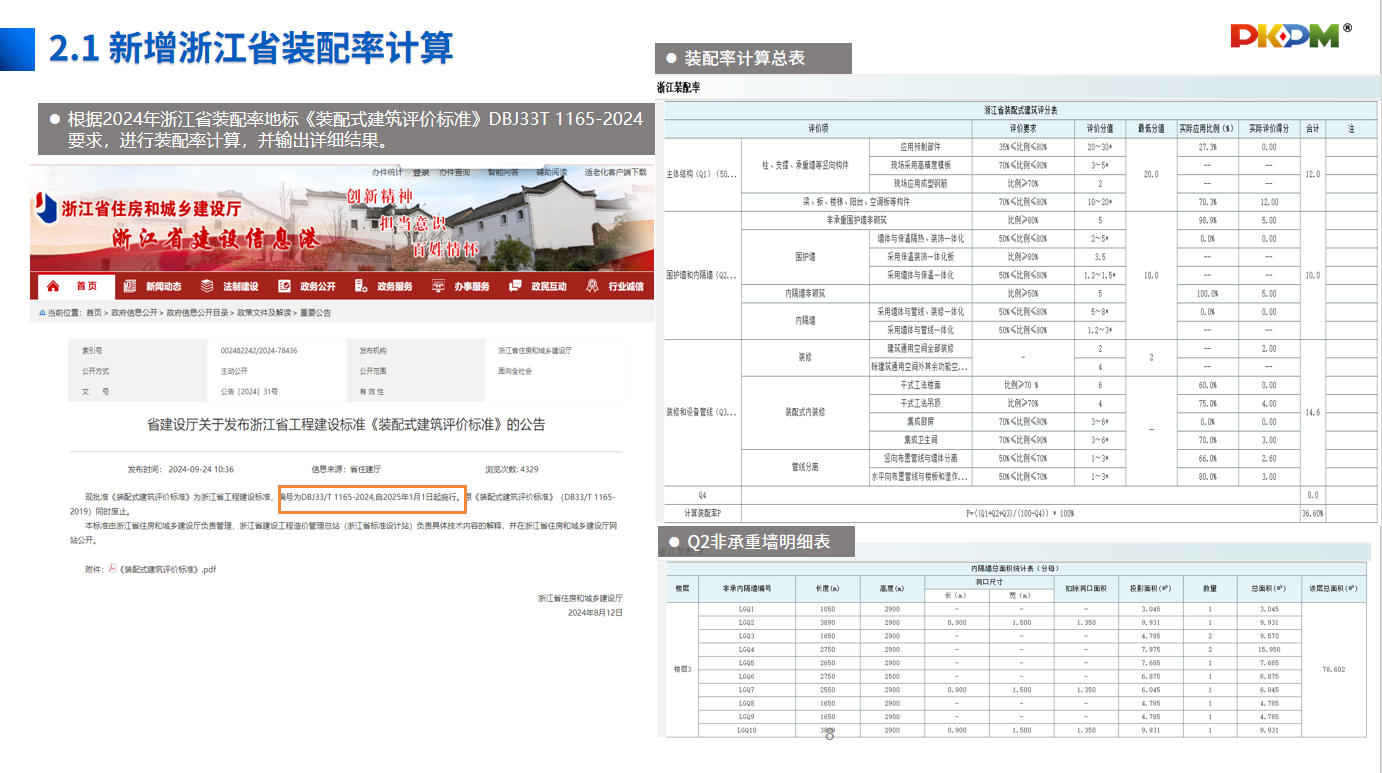Click the 78.602 floor total area value
This screenshot has height=773, width=1382.
(1333, 669)
